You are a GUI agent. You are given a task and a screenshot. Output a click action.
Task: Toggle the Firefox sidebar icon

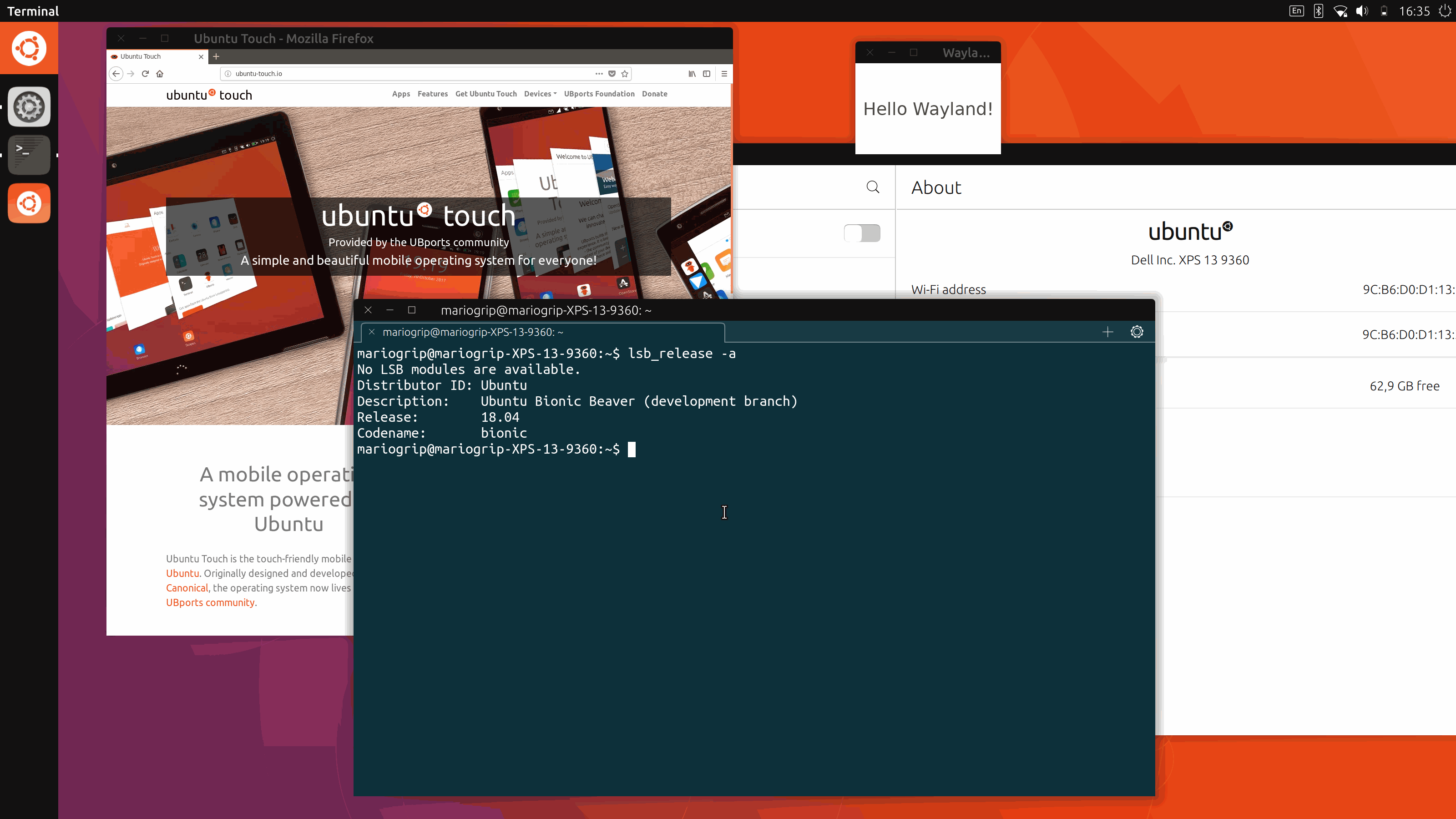706,73
